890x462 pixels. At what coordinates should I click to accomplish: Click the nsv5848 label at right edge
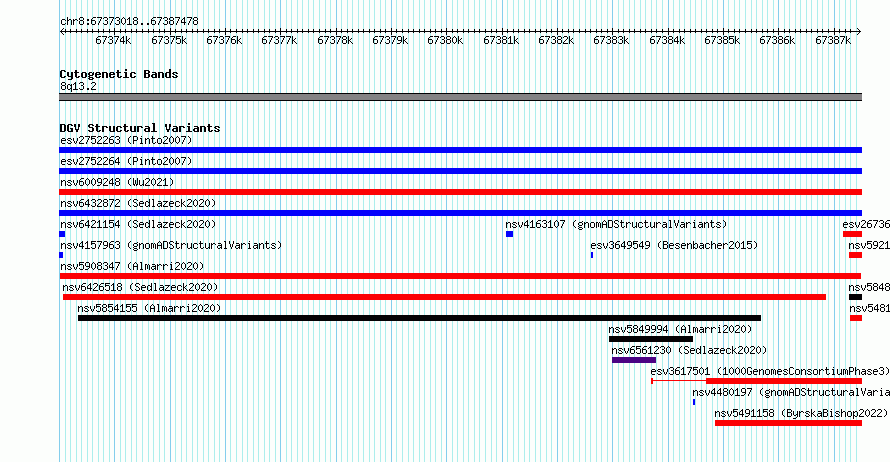(x=869, y=287)
